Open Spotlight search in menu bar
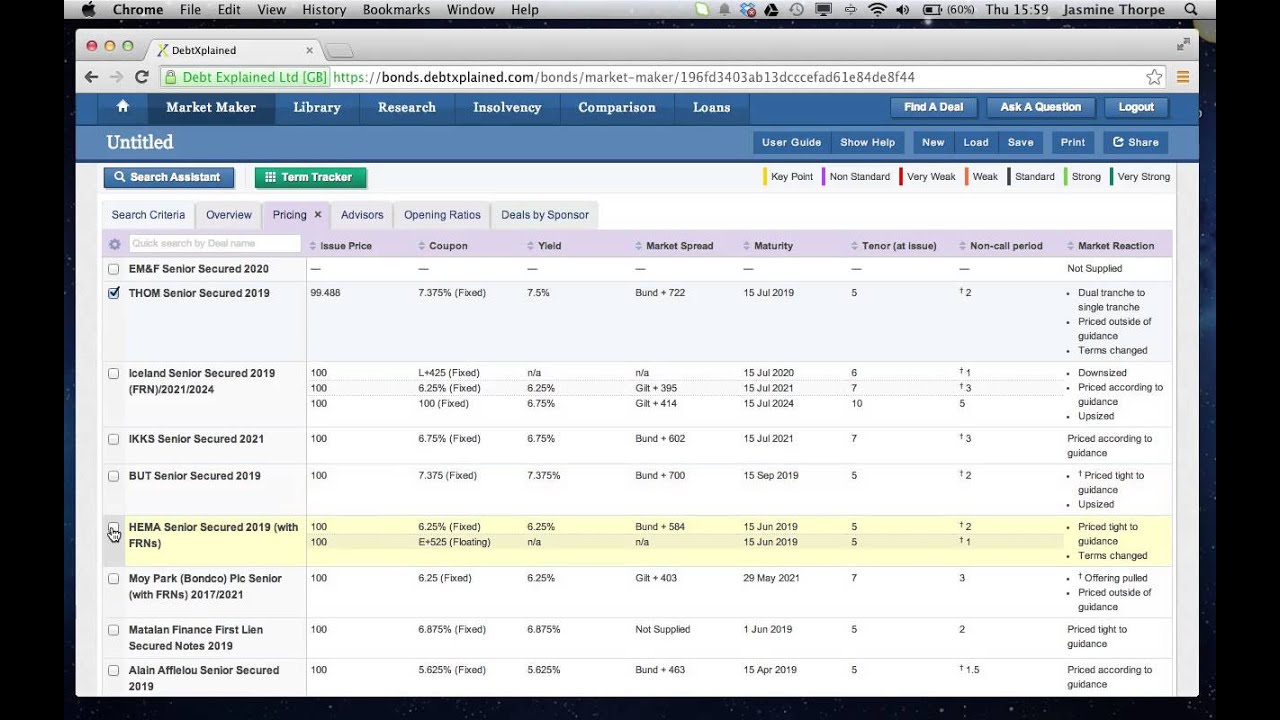Screen dimensions: 1280x720 pos(1191,9)
